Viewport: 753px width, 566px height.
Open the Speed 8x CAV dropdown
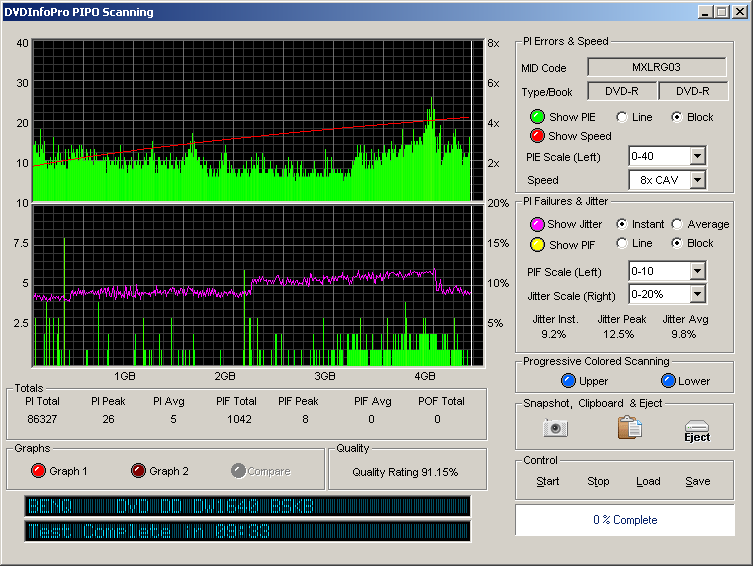(x=697, y=180)
